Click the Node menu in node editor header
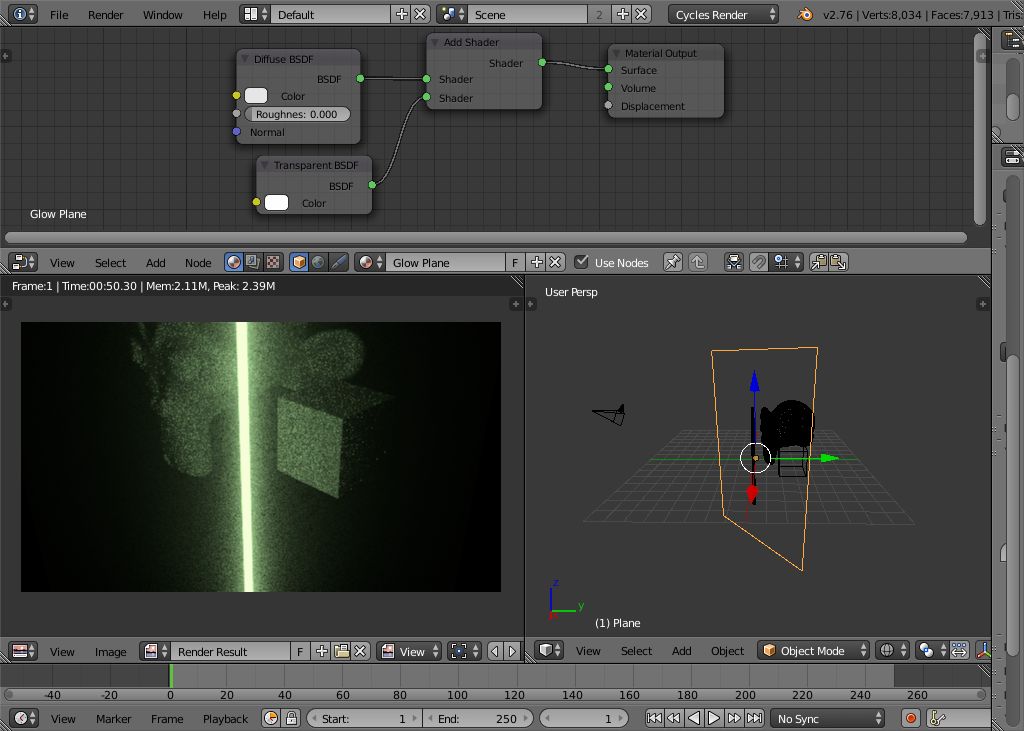Image resolution: width=1024 pixels, height=731 pixels. click(x=198, y=262)
